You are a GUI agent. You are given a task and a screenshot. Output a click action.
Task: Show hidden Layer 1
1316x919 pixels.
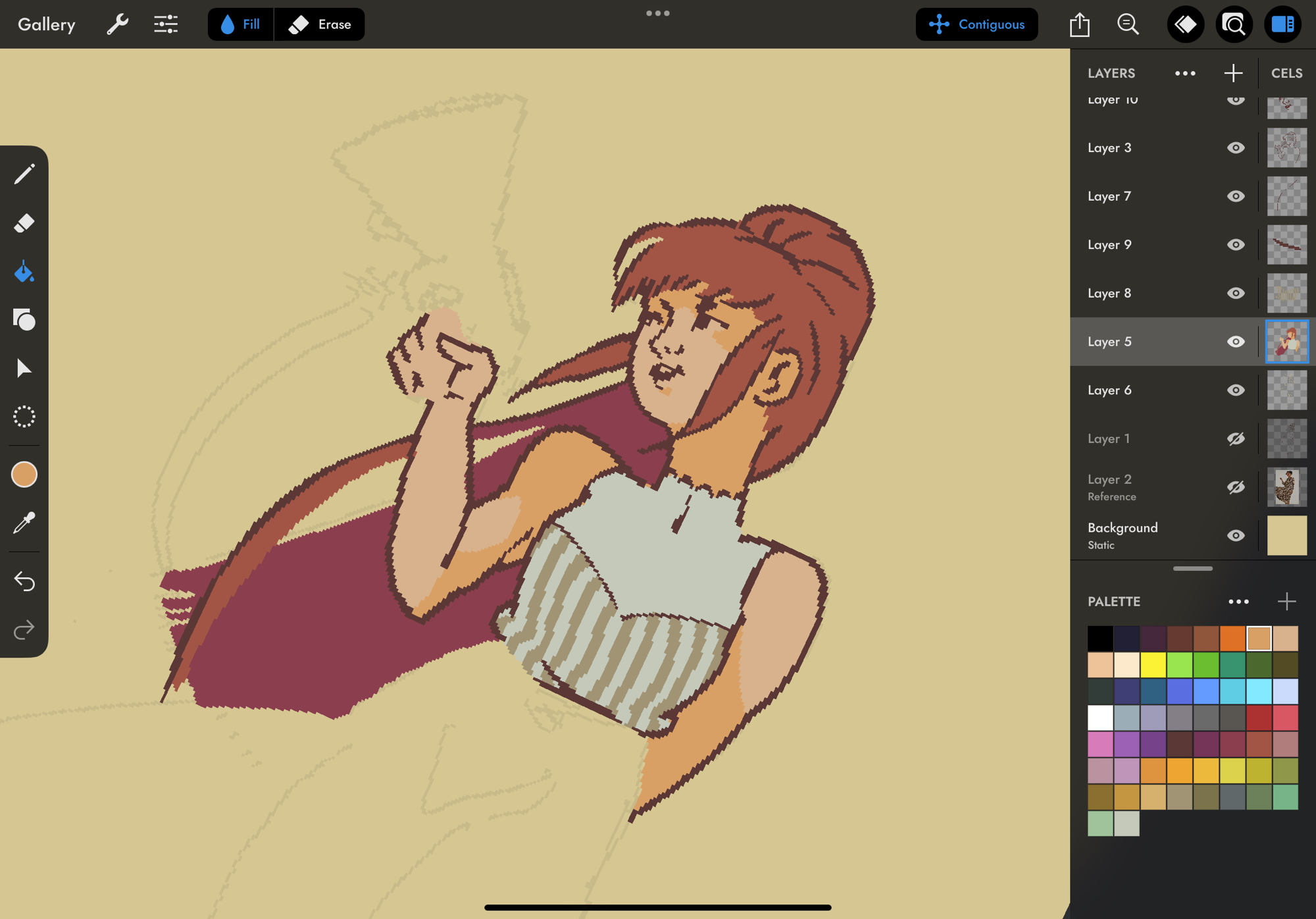[x=1236, y=438]
